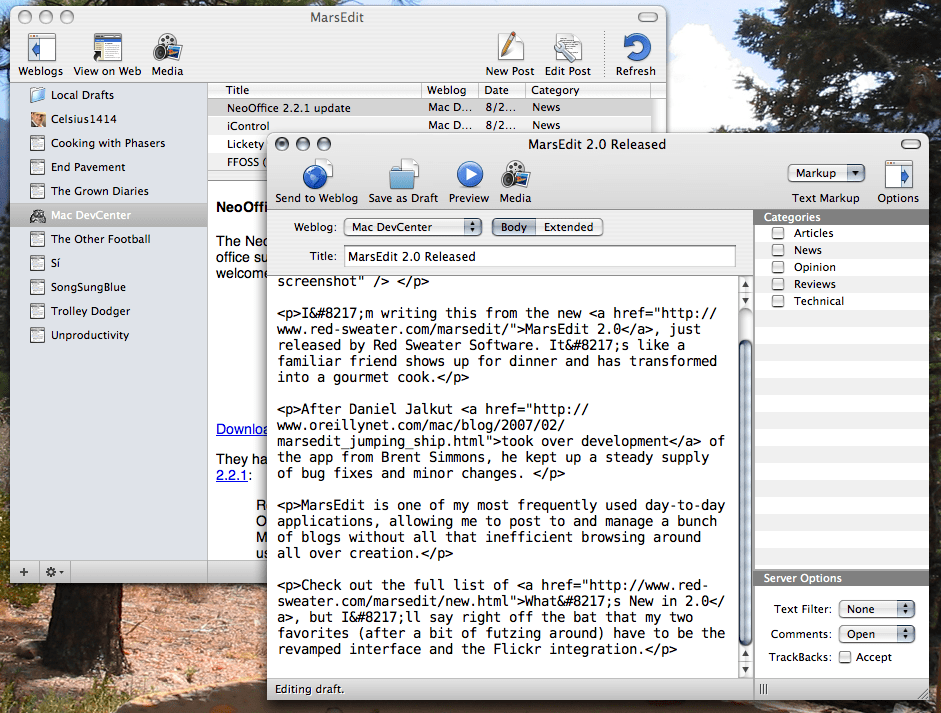Screen dimensions: 941x713
Task: Click the editor scroll down arrow at bottom
Action: pos(745,669)
